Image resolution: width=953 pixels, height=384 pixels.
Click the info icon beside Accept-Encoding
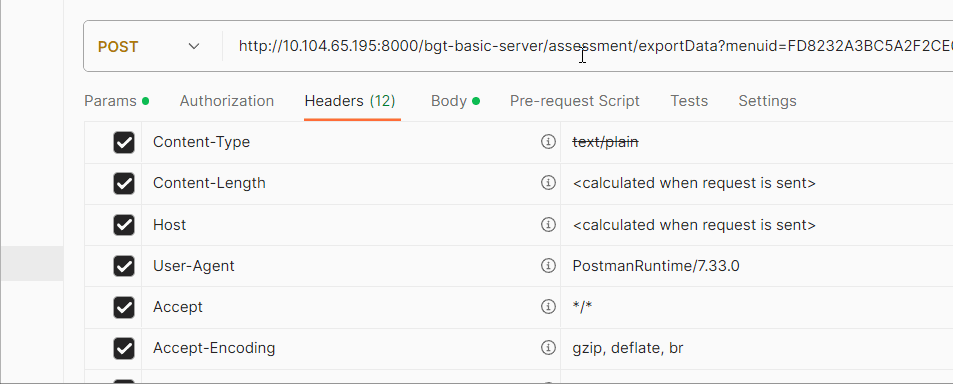pyautogui.click(x=548, y=348)
